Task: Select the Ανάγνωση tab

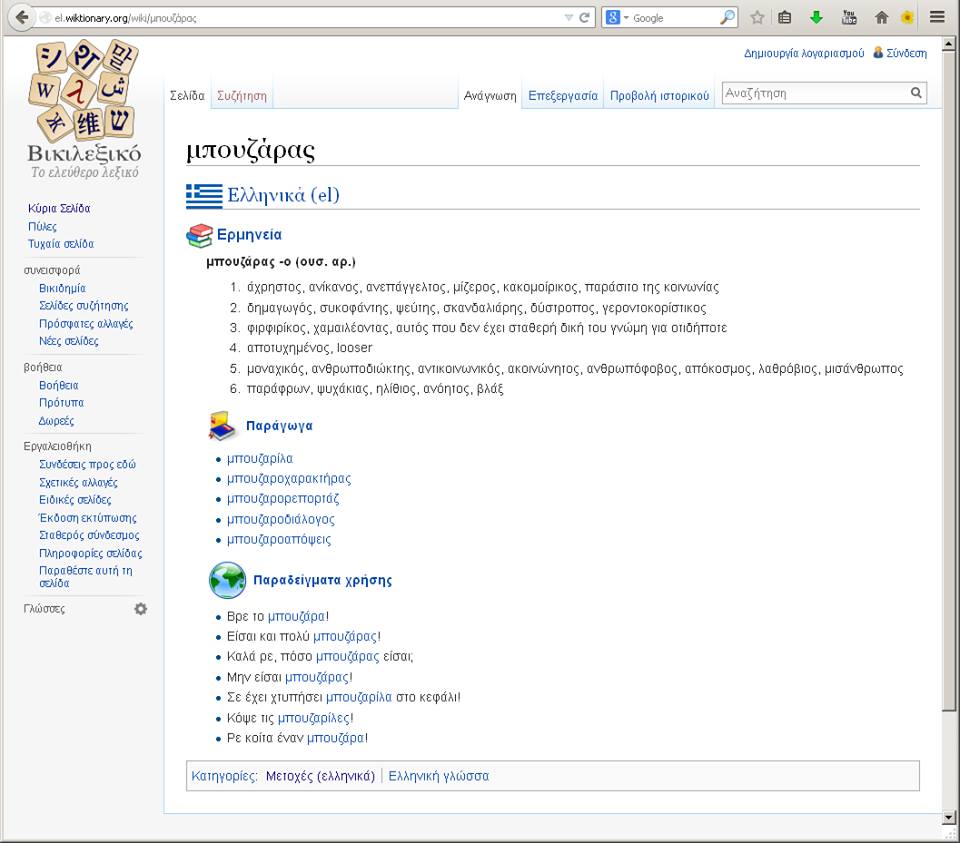Action: click(490, 96)
